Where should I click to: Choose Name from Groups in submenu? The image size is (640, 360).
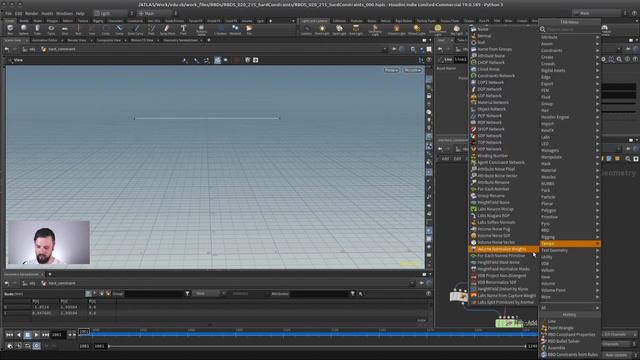tap(504, 49)
